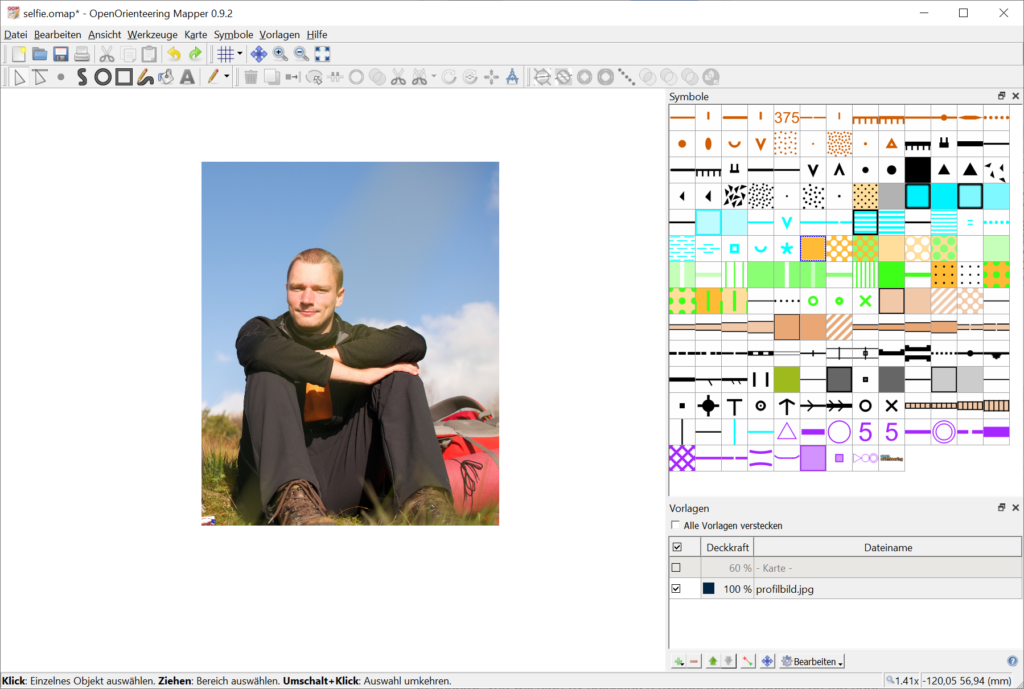Activate the write text tool
The image size is (1024, 689).
pyautogui.click(x=186, y=77)
